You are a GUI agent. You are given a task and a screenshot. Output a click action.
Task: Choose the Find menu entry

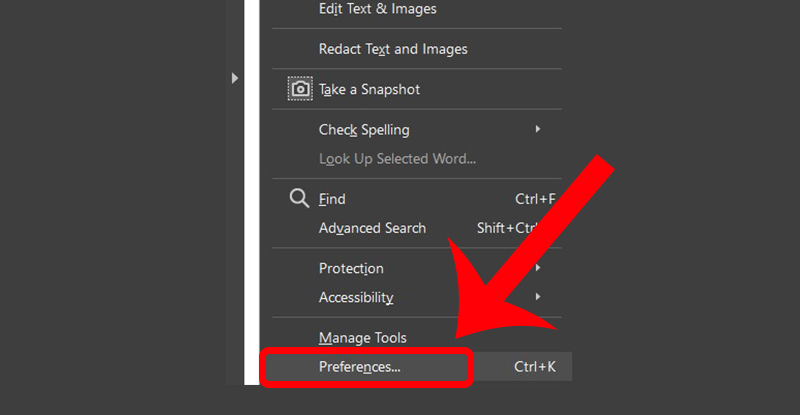[332, 199]
